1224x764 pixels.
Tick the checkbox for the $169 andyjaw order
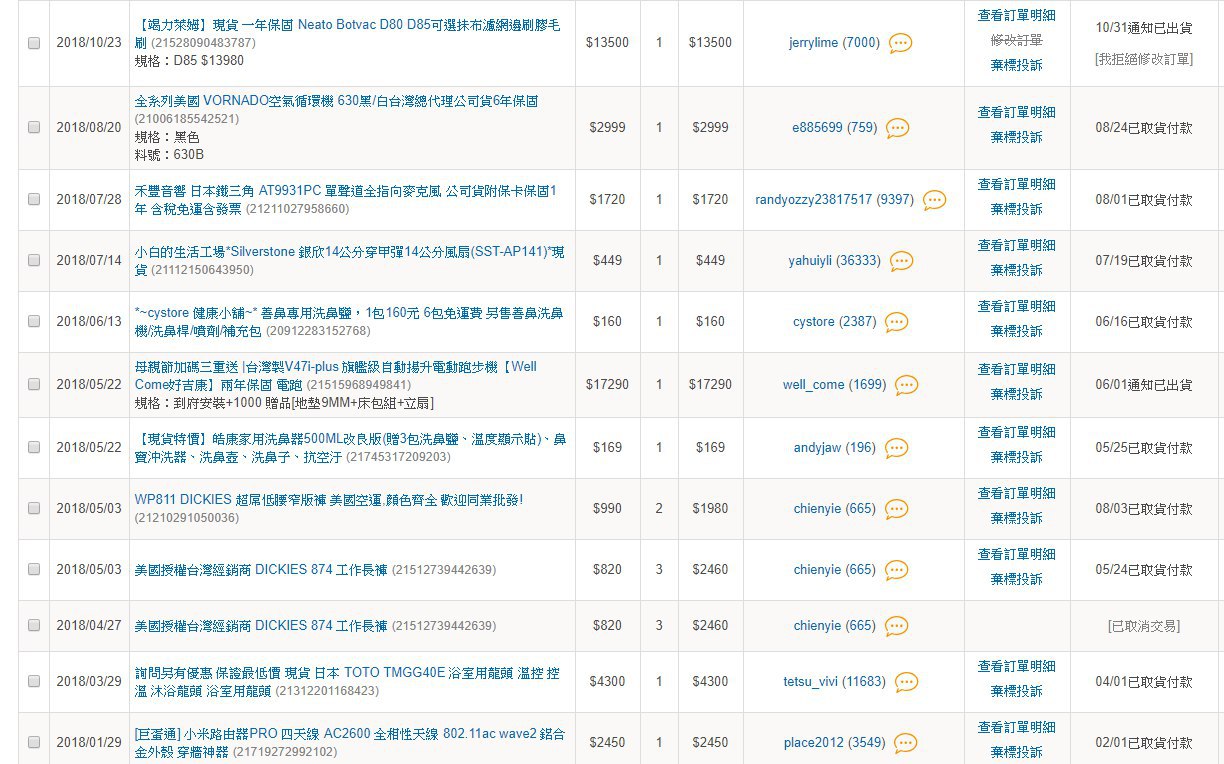[34, 447]
